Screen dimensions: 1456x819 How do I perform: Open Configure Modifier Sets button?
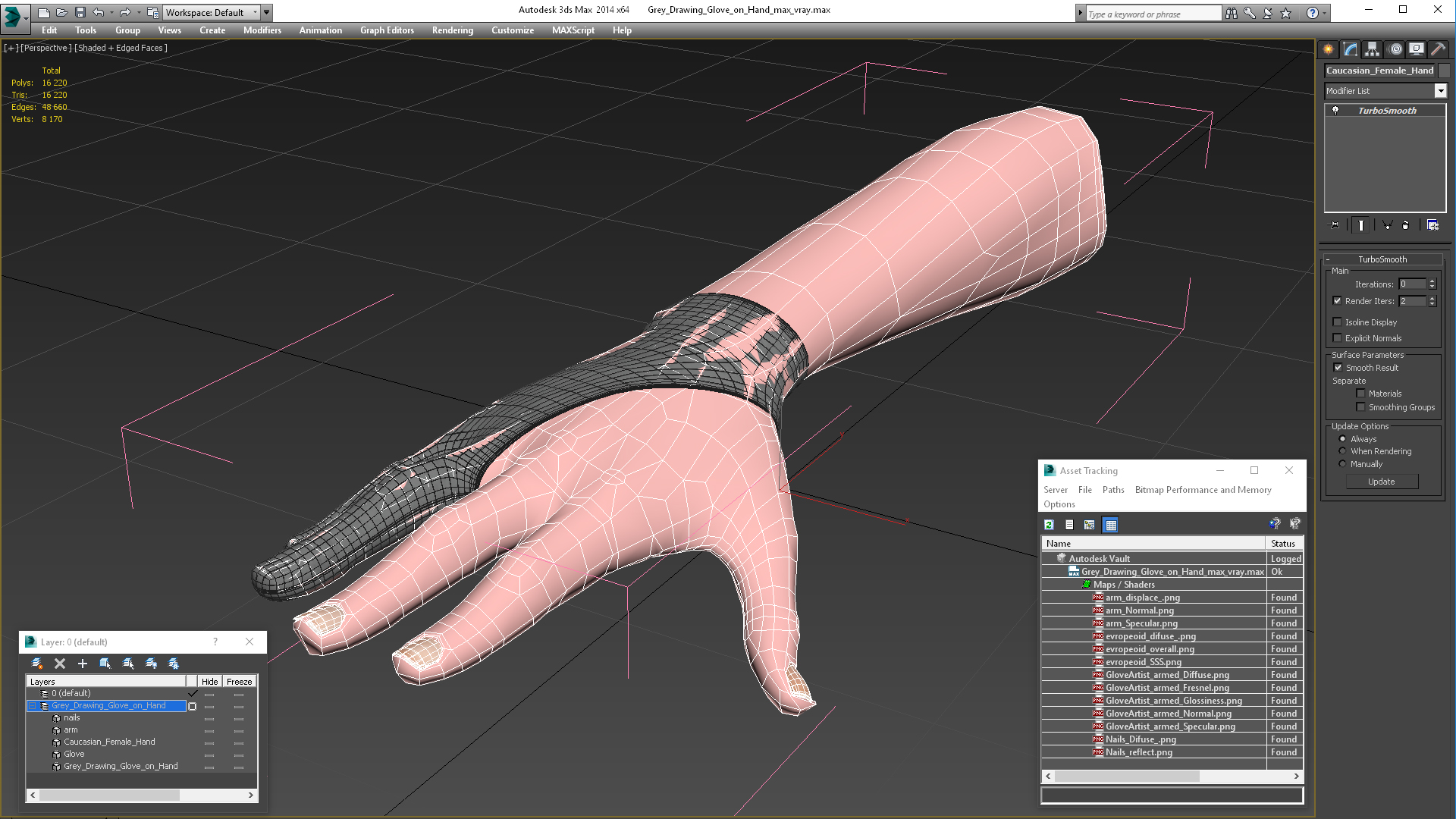coord(1432,225)
